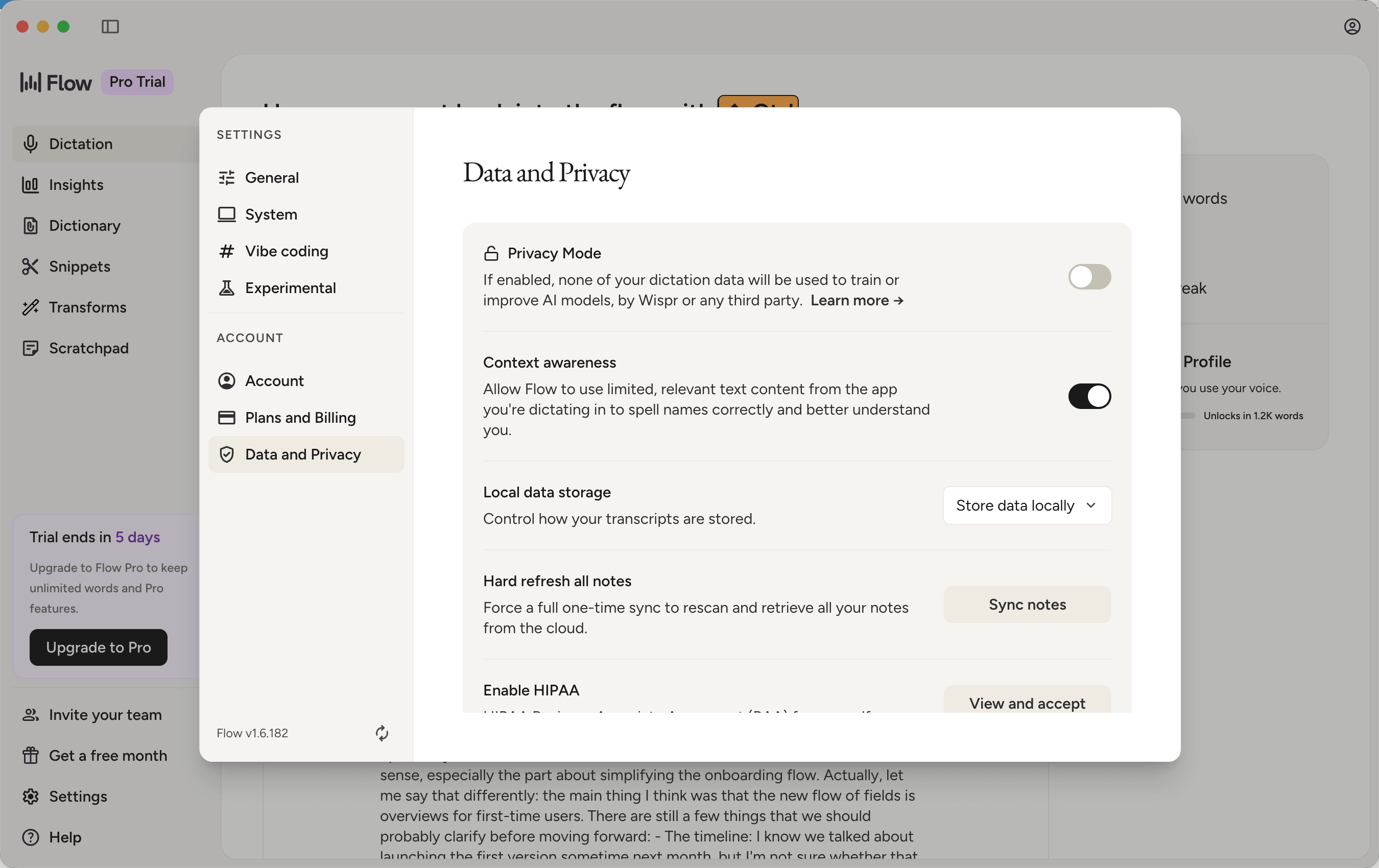The height and width of the screenshot is (868, 1379).
Task: Open the user profile icon
Action: pyautogui.click(x=1352, y=27)
